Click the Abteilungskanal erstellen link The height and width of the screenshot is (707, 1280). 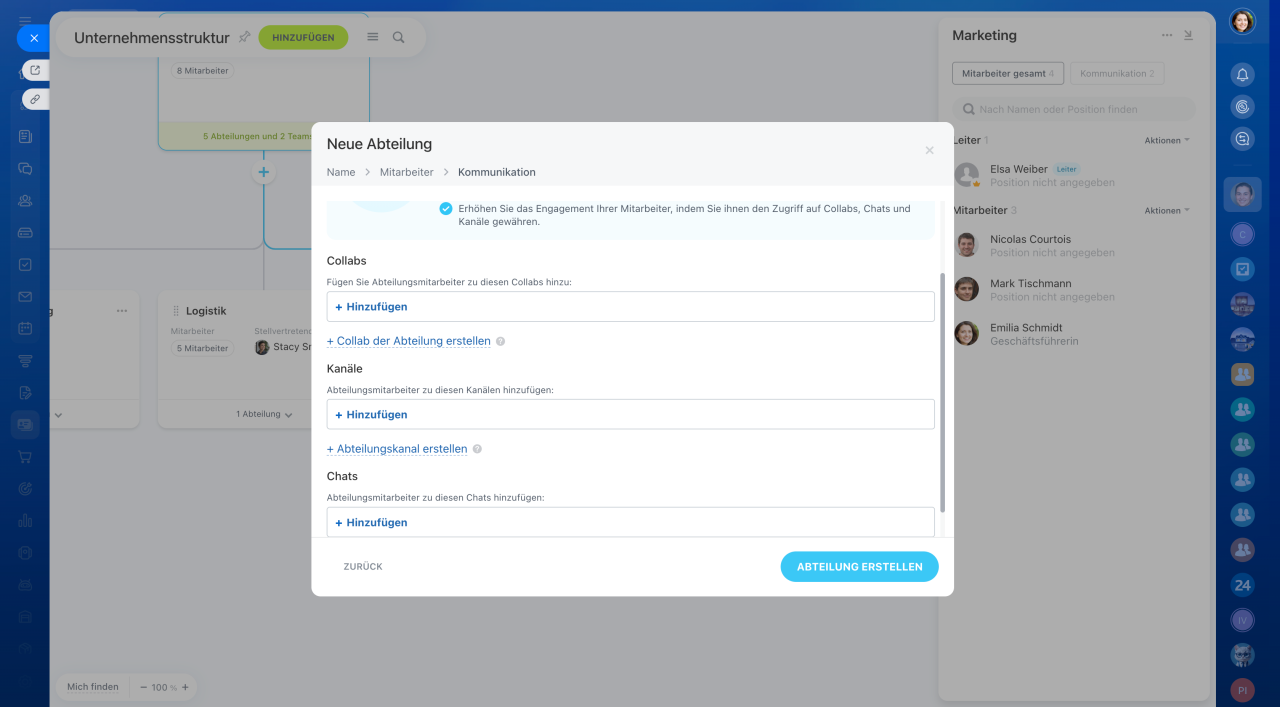tap(397, 449)
